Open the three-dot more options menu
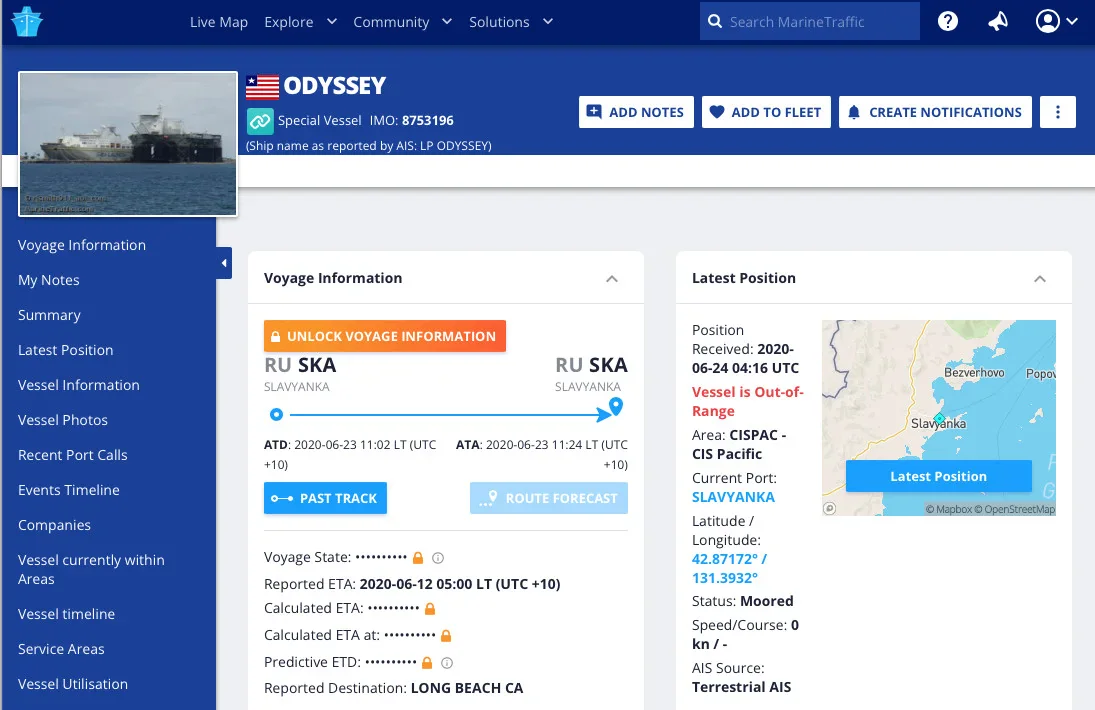1095x710 pixels. (1057, 112)
